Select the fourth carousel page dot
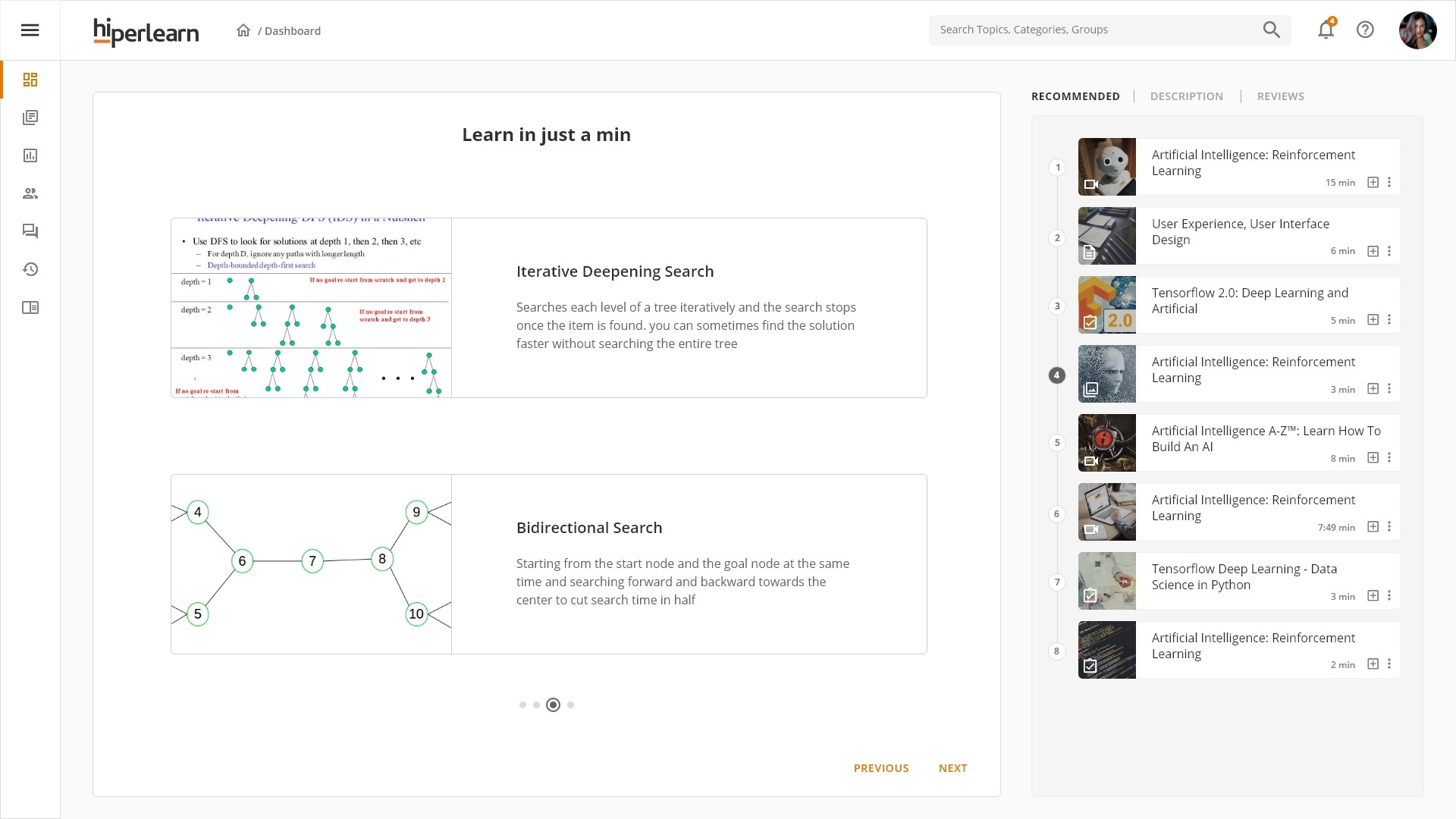The height and width of the screenshot is (819, 1456). pyautogui.click(x=570, y=705)
